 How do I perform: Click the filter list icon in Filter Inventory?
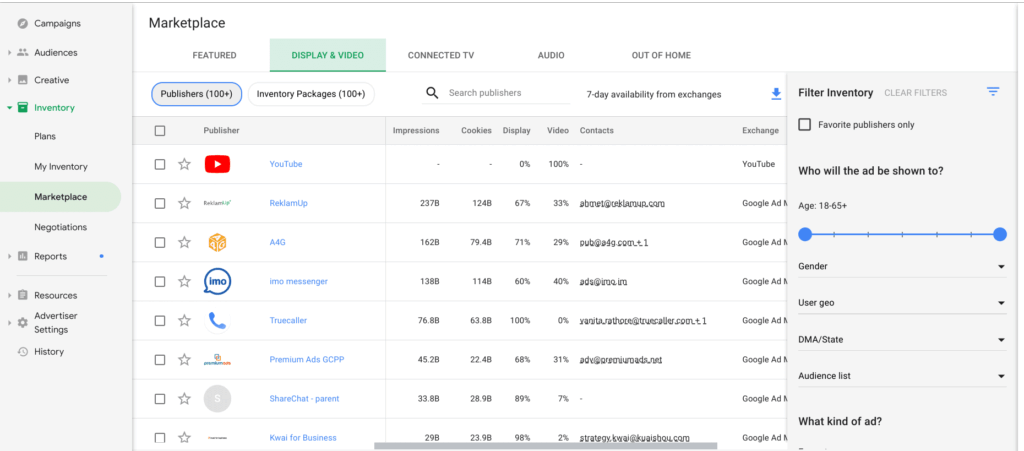point(992,92)
